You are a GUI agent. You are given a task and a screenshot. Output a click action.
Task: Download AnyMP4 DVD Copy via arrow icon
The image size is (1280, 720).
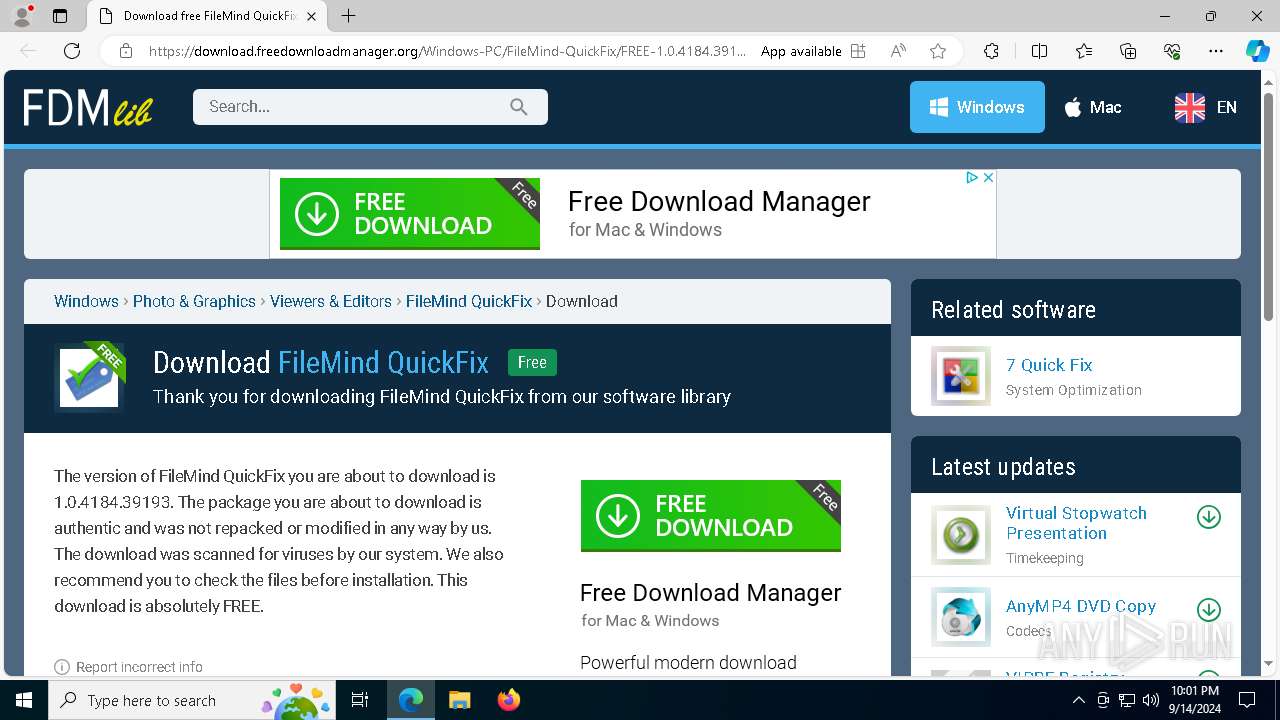pyautogui.click(x=1209, y=609)
